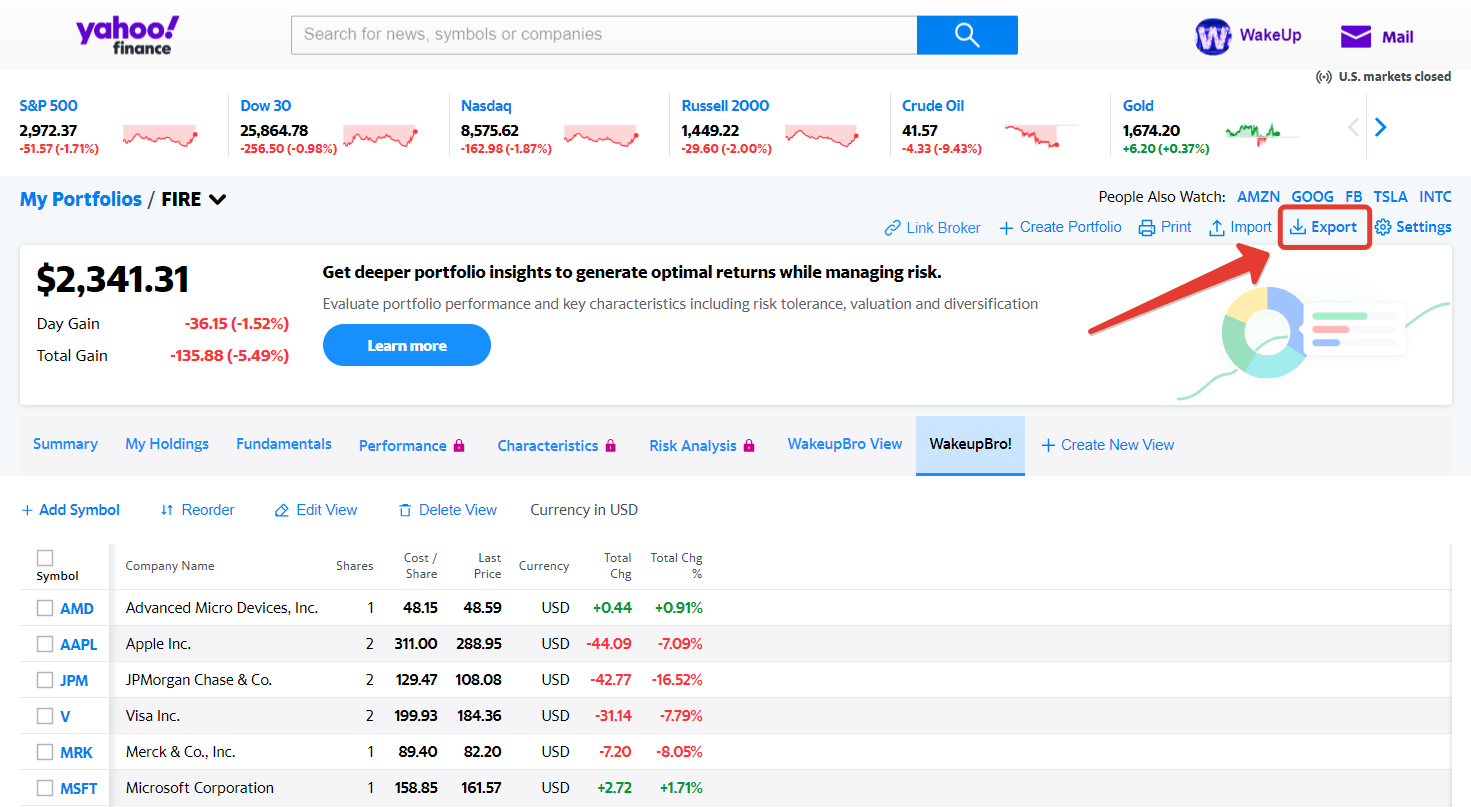The width and height of the screenshot is (1471, 807).
Task: Click the Delete View trash icon
Action: click(x=405, y=510)
